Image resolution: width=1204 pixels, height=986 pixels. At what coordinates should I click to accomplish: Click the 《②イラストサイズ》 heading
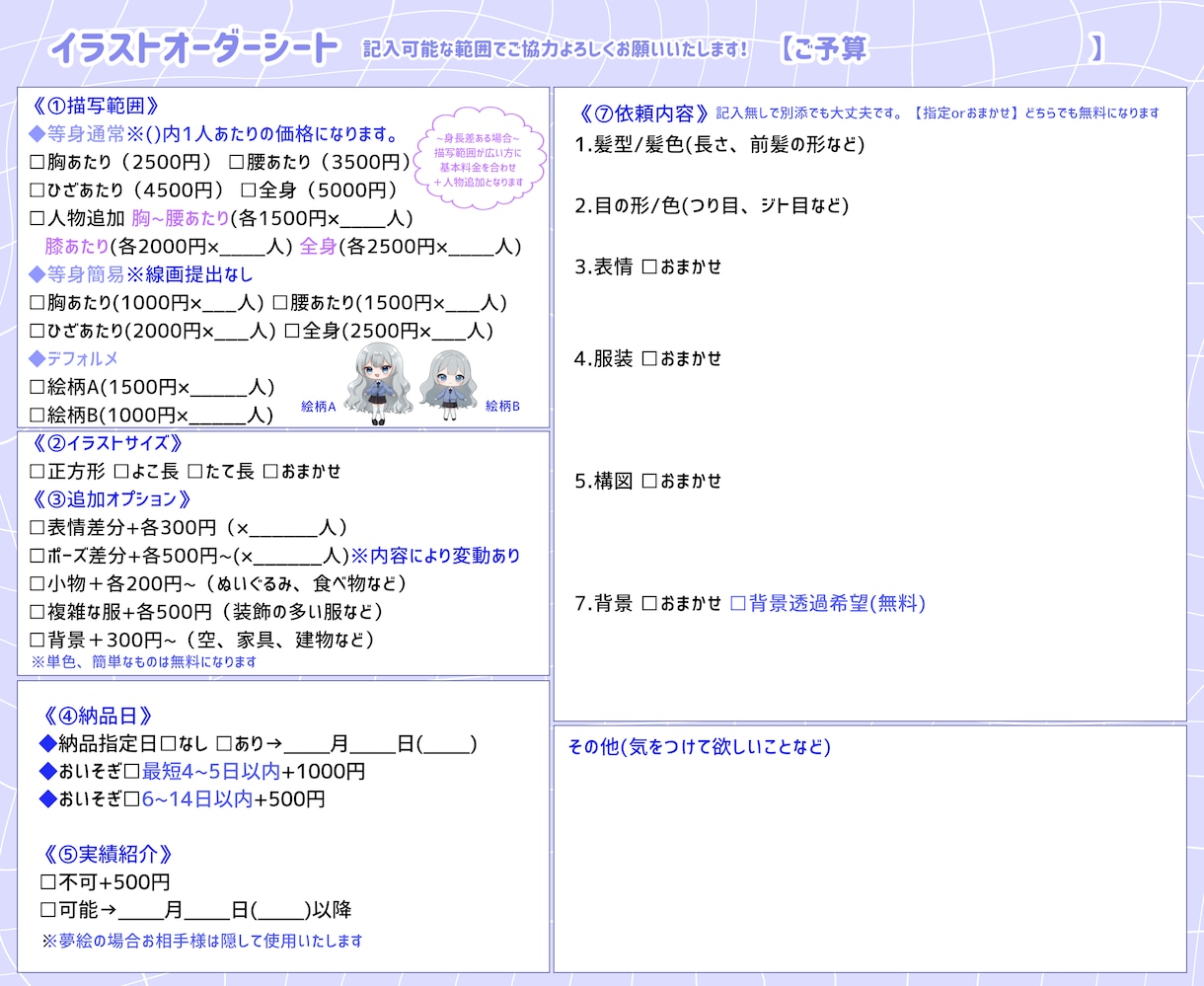pos(108,443)
